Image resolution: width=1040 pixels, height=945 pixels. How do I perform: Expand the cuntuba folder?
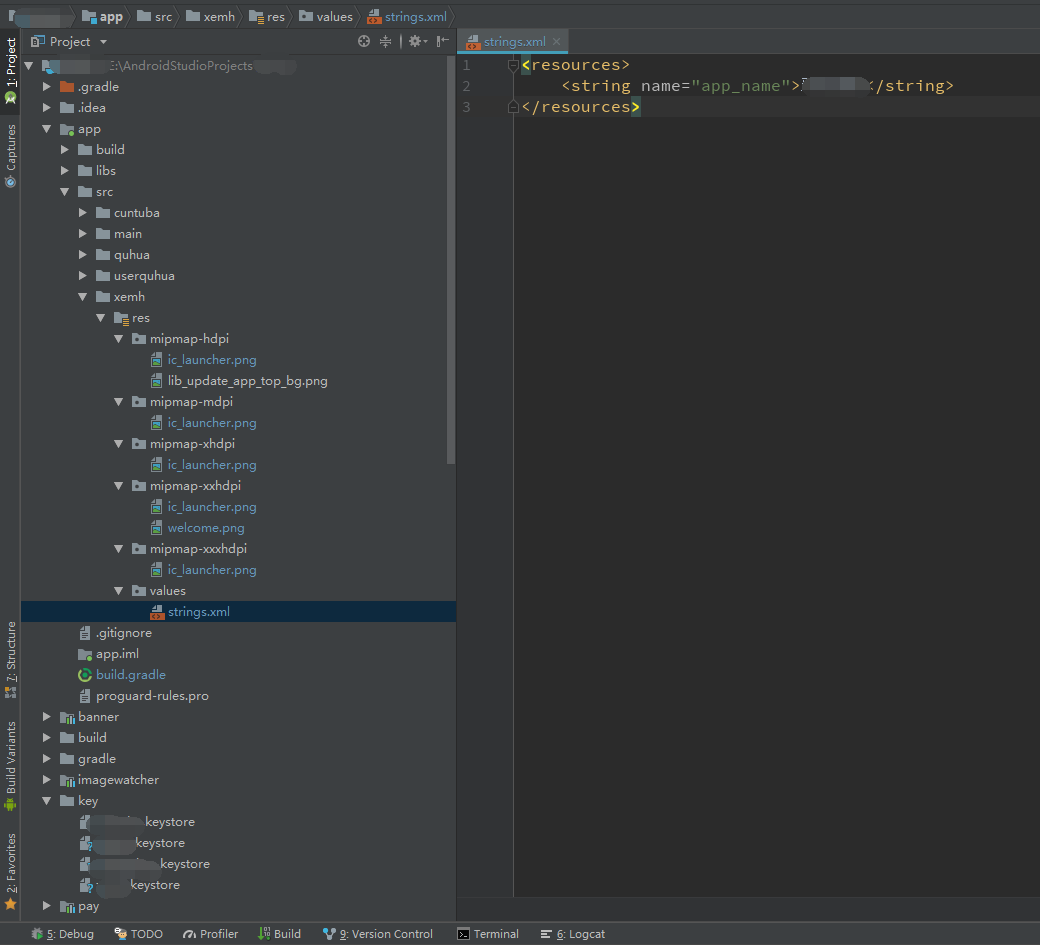82,212
